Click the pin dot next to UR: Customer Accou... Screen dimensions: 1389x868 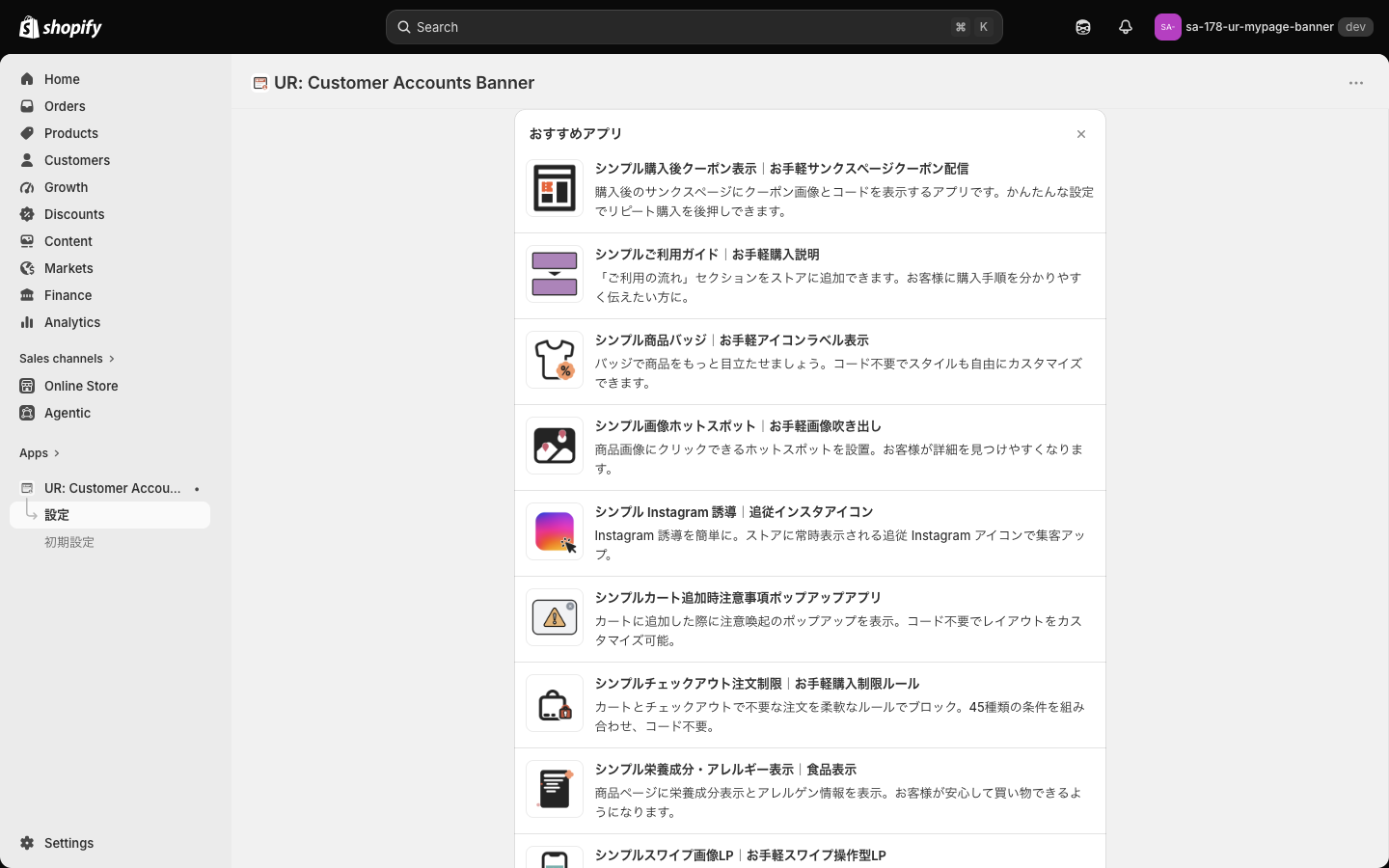click(x=197, y=489)
